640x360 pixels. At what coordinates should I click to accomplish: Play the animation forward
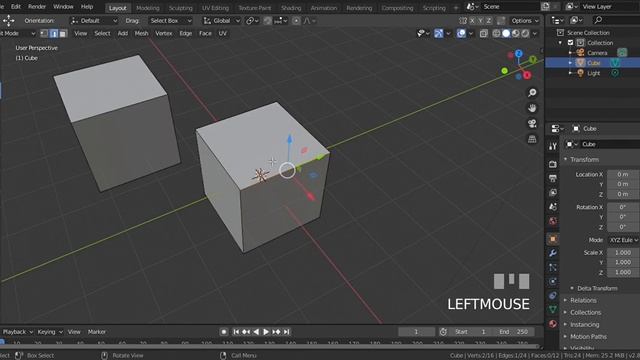pyautogui.click(x=266, y=332)
